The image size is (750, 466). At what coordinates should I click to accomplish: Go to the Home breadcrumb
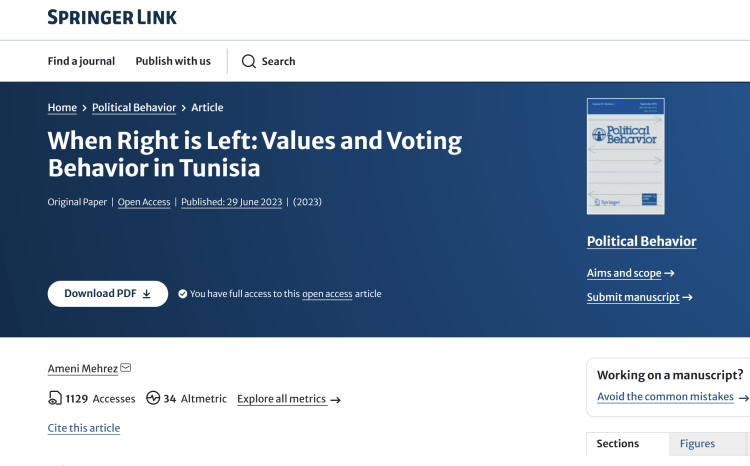(x=62, y=107)
